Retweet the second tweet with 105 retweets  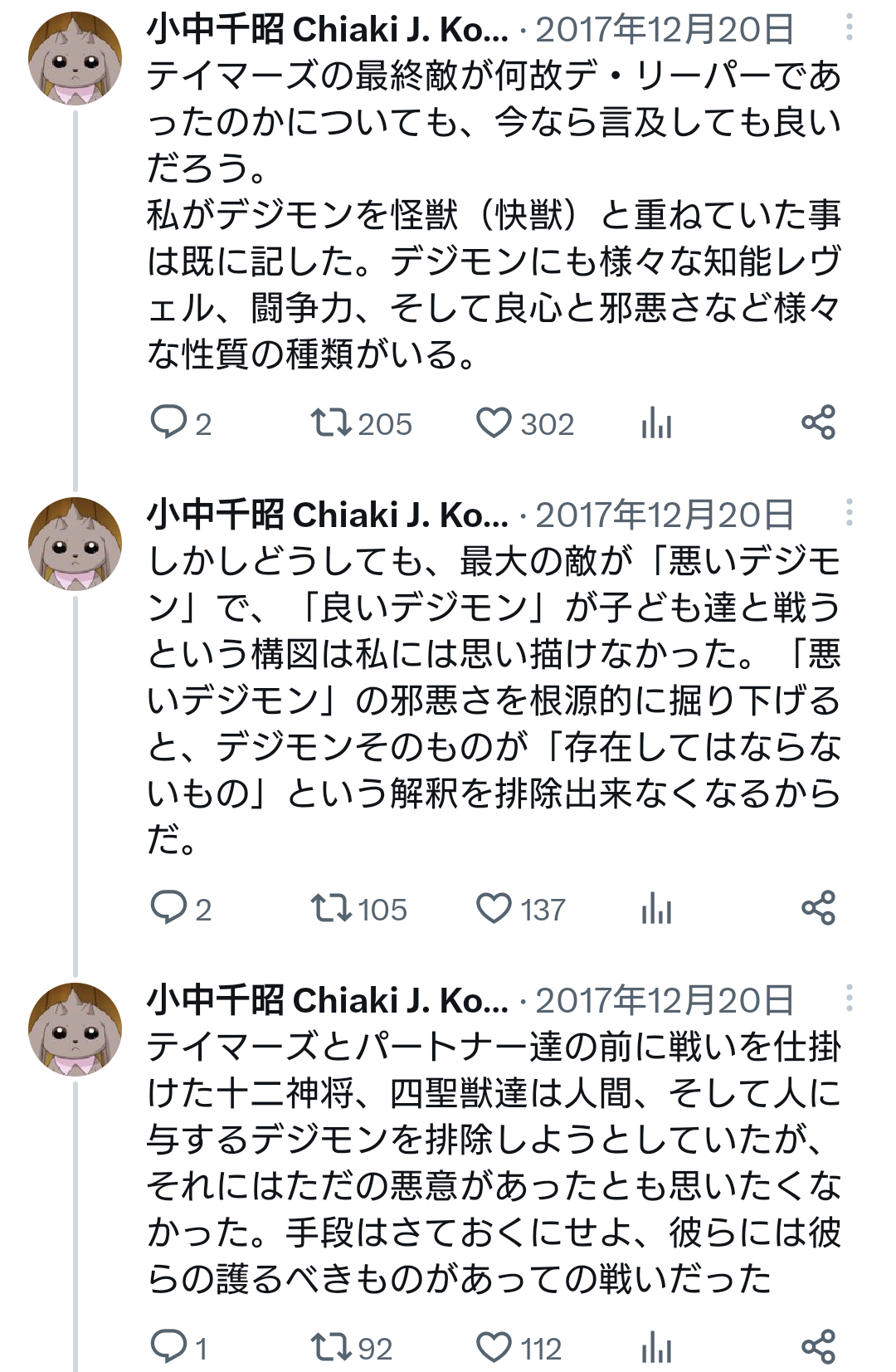(x=331, y=907)
